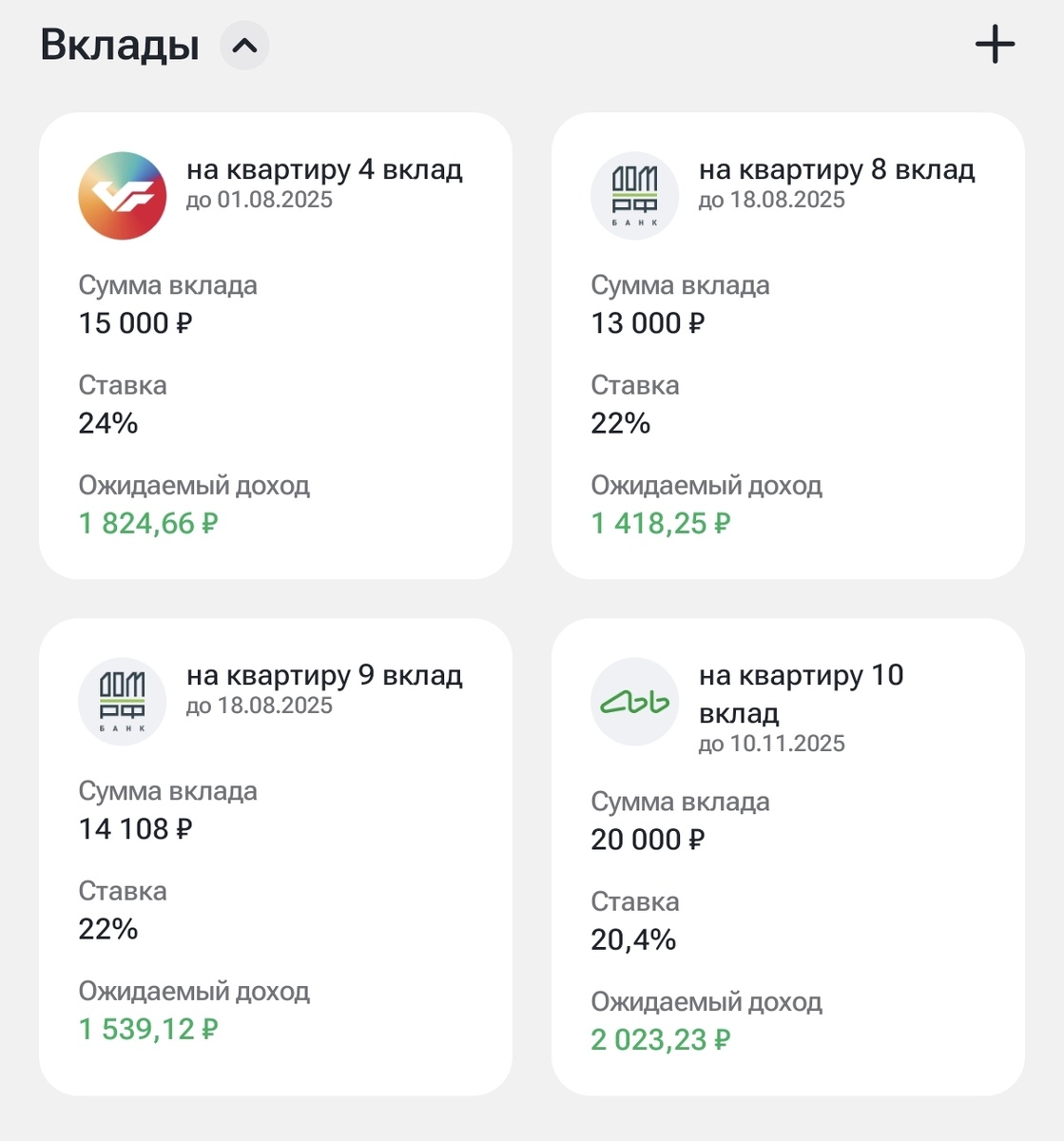The image size is (1064, 1141).
Task: Tap the plus icon to add deposit
Action: tap(995, 45)
